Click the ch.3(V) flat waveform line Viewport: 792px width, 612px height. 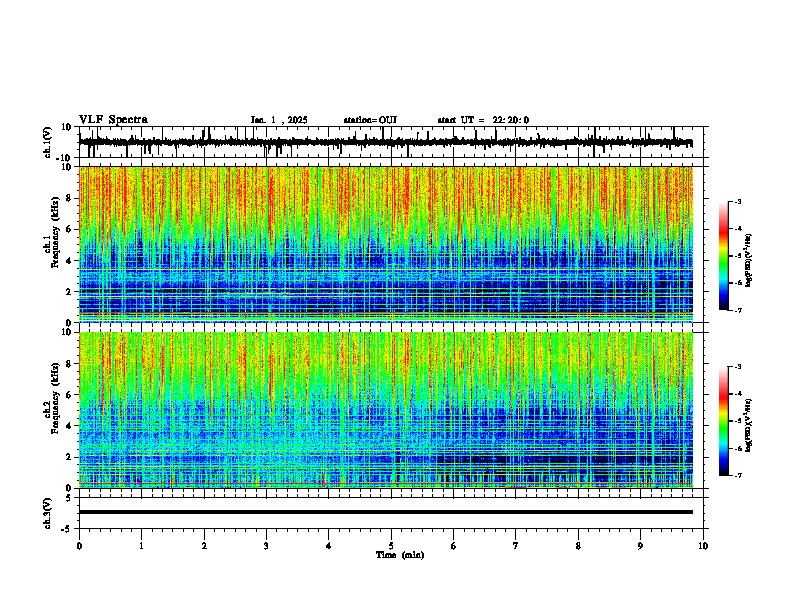(386, 512)
